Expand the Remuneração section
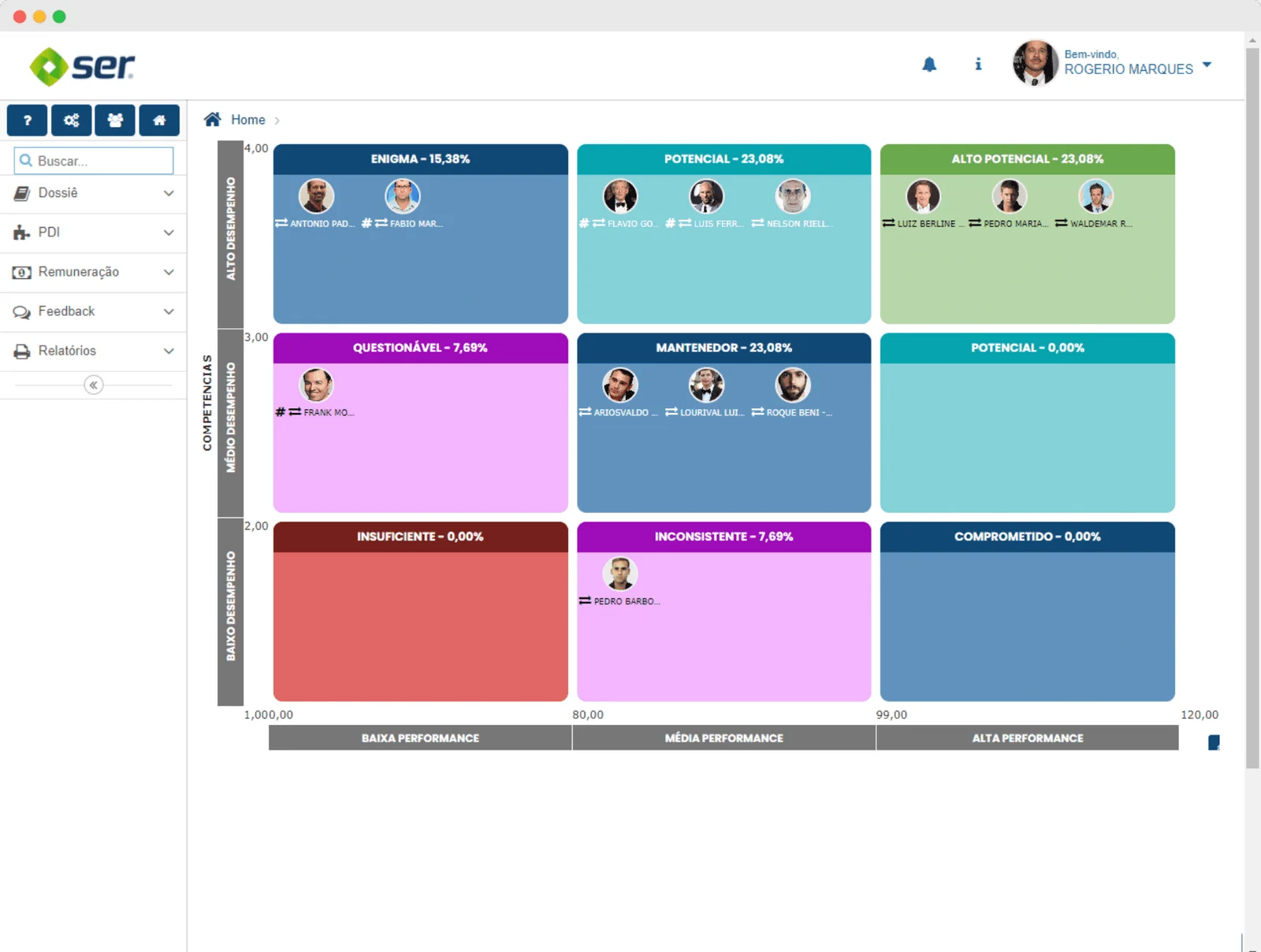This screenshot has height=952, width=1261. click(93, 272)
